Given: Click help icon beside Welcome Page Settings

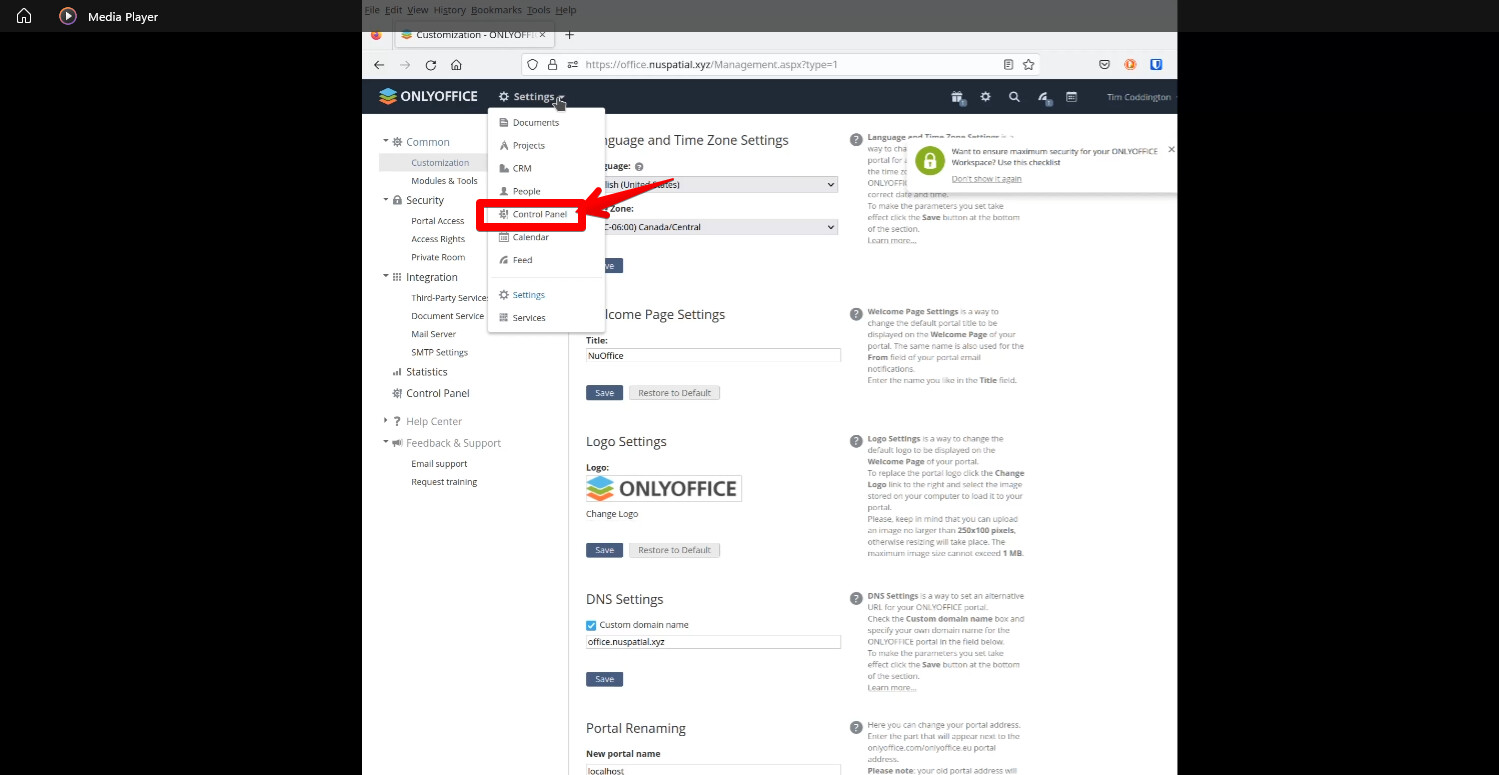Looking at the screenshot, I should click(x=856, y=314).
